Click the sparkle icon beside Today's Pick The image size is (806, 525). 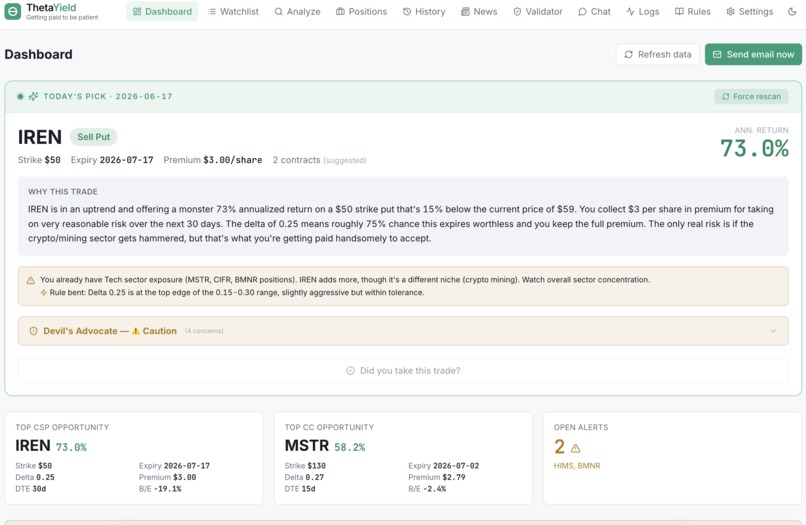33,97
